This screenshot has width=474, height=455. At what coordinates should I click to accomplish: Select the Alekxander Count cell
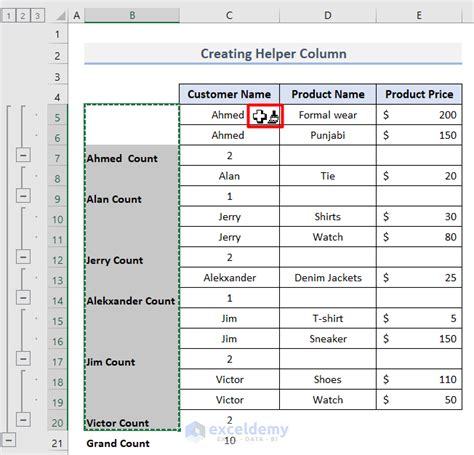pyautogui.click(x=132, y=298)
